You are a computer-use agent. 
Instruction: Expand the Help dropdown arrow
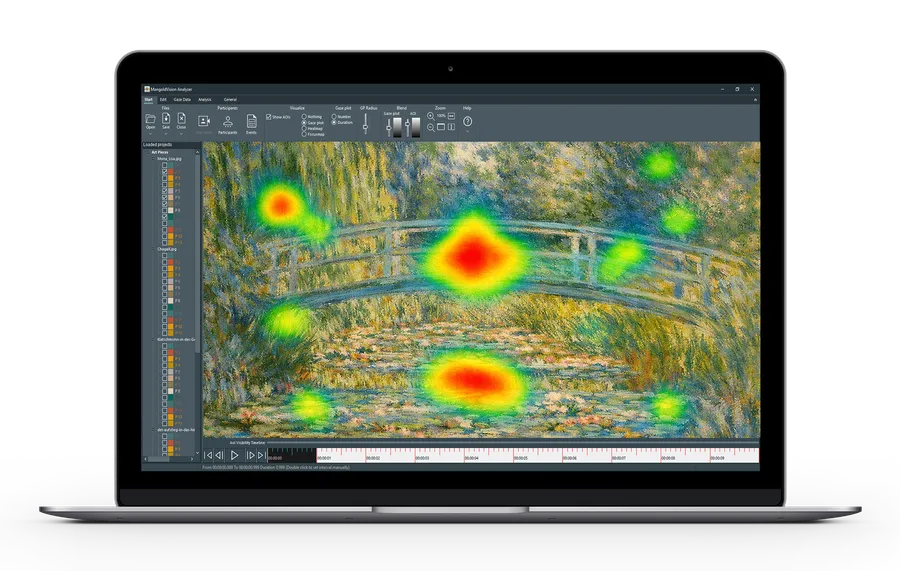point(467,131)
